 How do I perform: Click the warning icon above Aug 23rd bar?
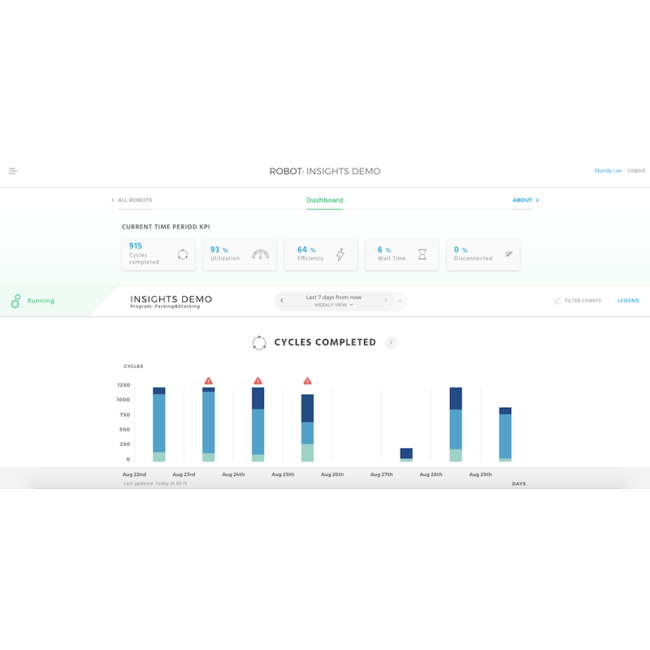click(209, 381)
